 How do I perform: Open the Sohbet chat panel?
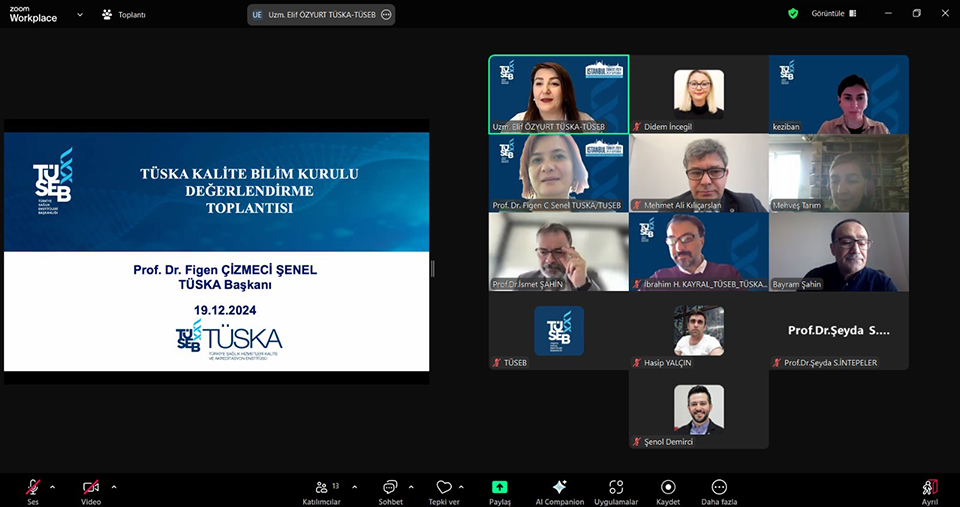pos(389,487)
